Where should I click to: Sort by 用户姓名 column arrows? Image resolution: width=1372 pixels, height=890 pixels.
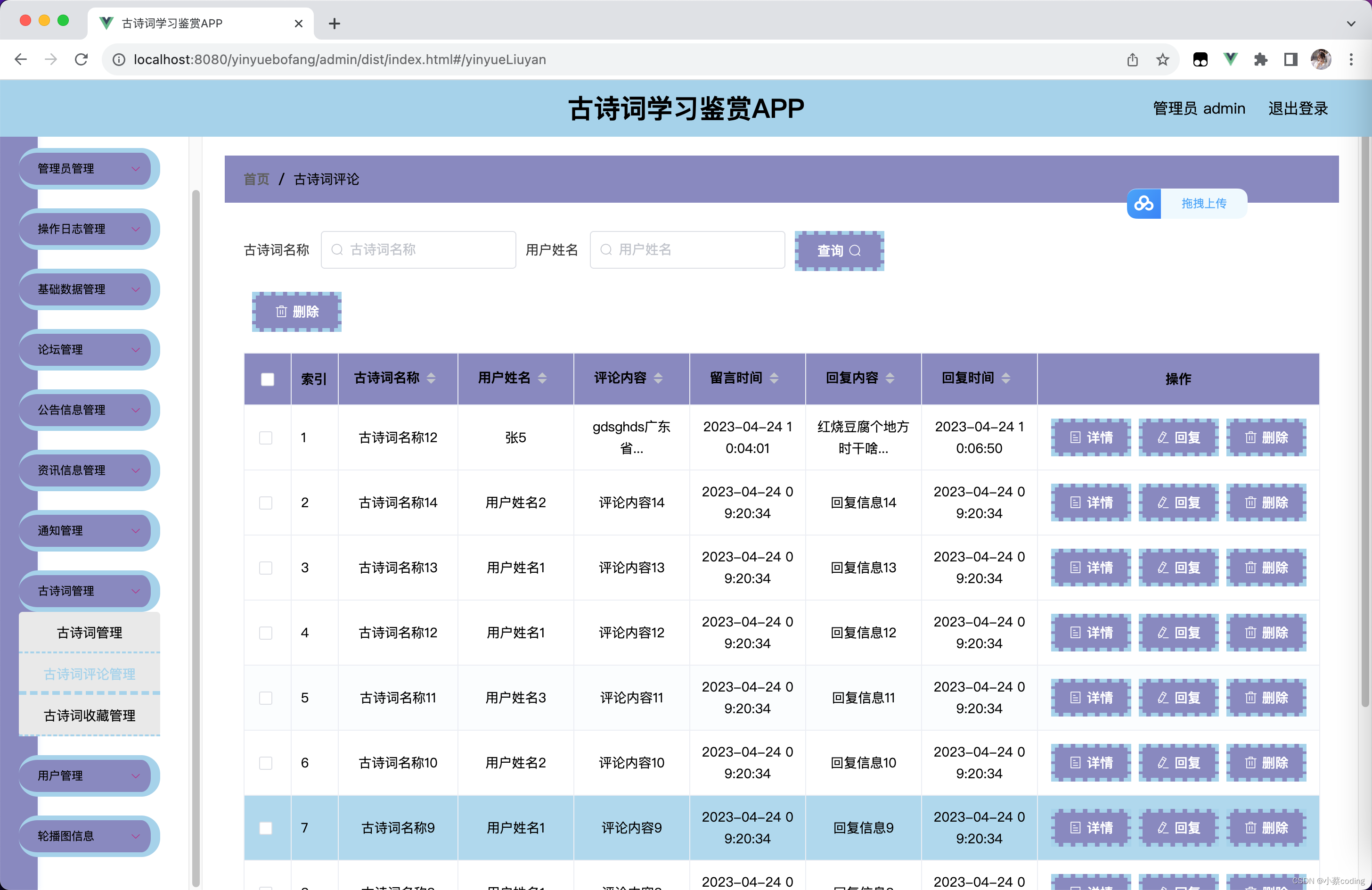[542, 379]
